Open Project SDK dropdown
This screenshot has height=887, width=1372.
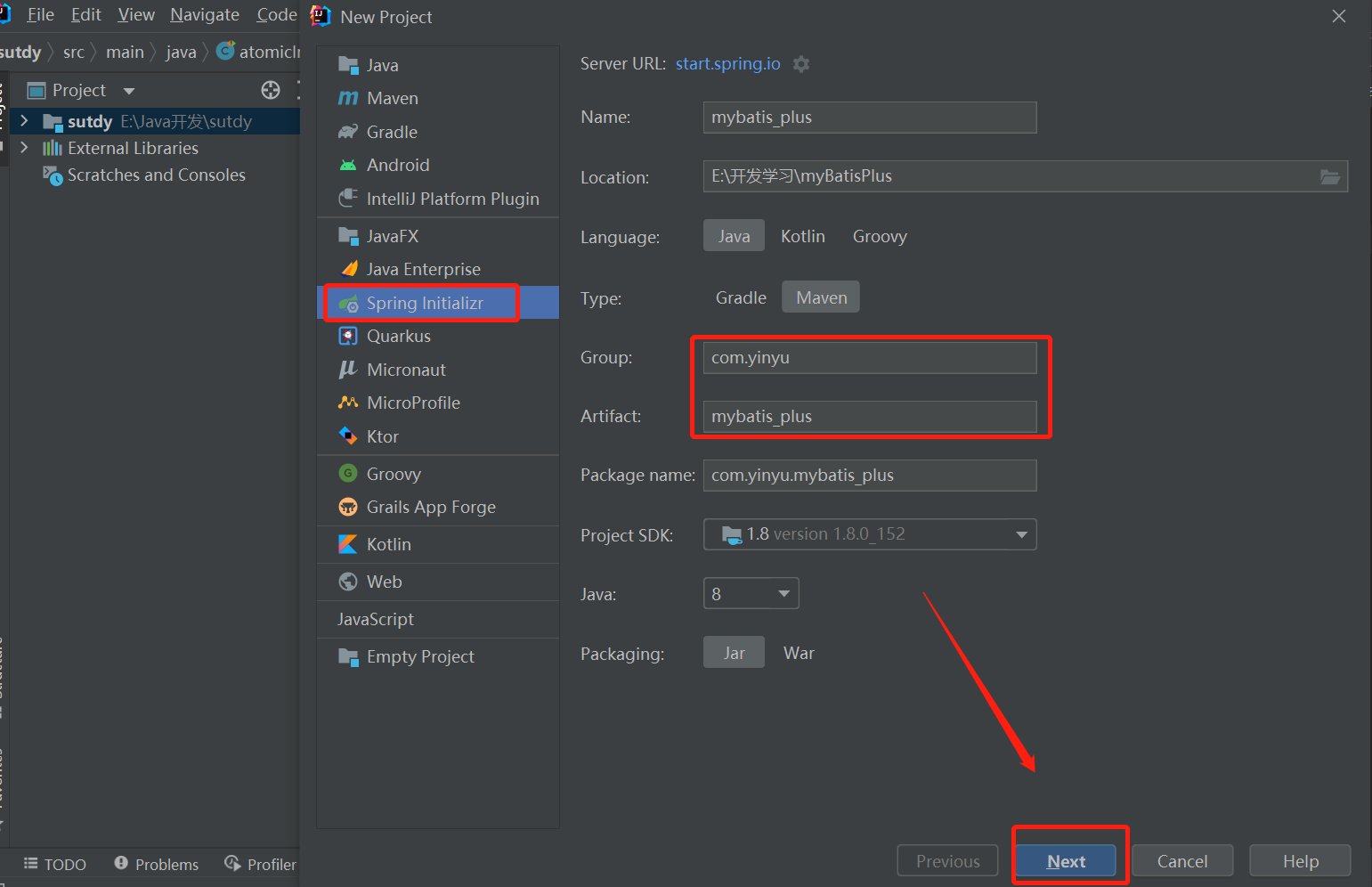coord(870,534)
